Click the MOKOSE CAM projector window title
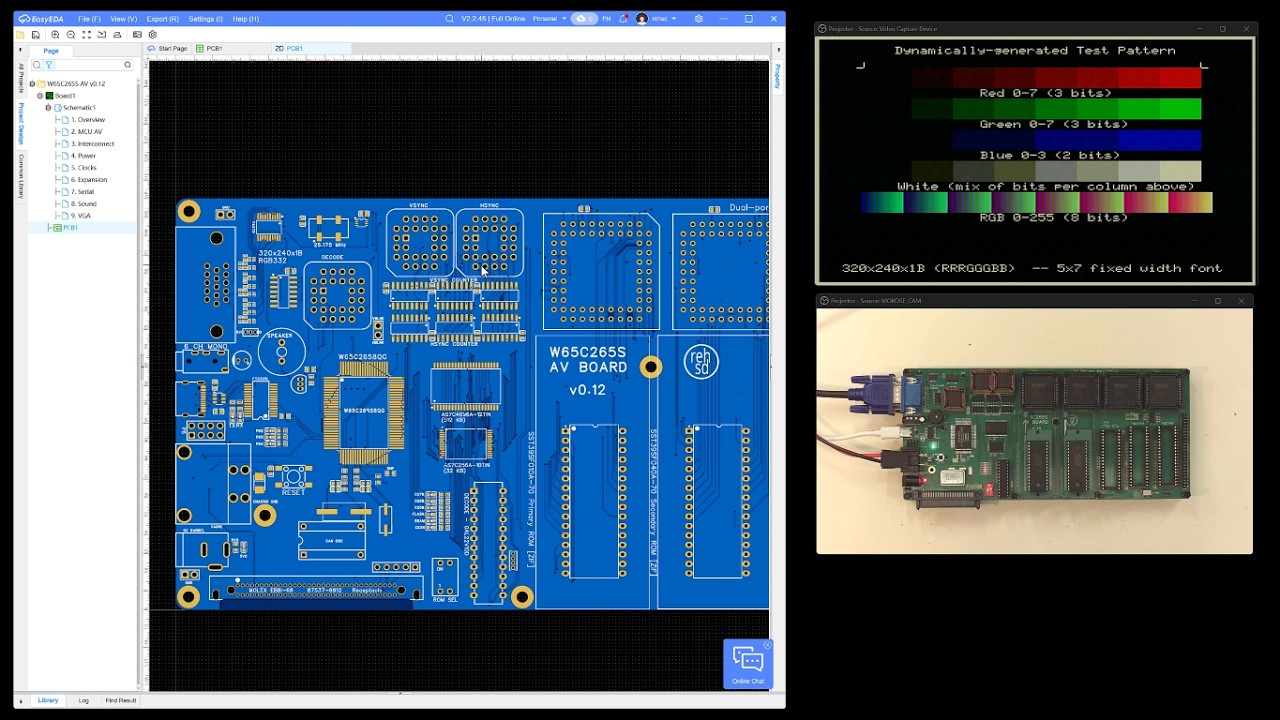This screenshot has width=1280, height=720. pos(876,301)
